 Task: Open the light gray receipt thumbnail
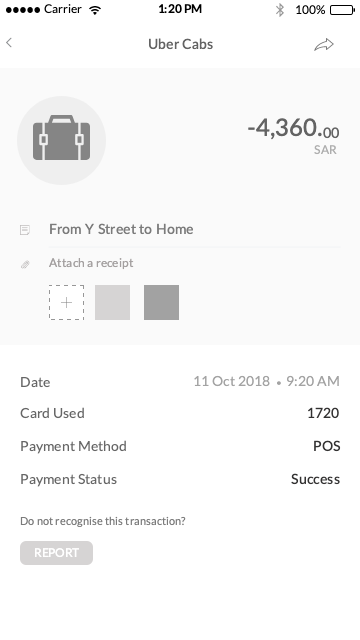click(113, 302)
